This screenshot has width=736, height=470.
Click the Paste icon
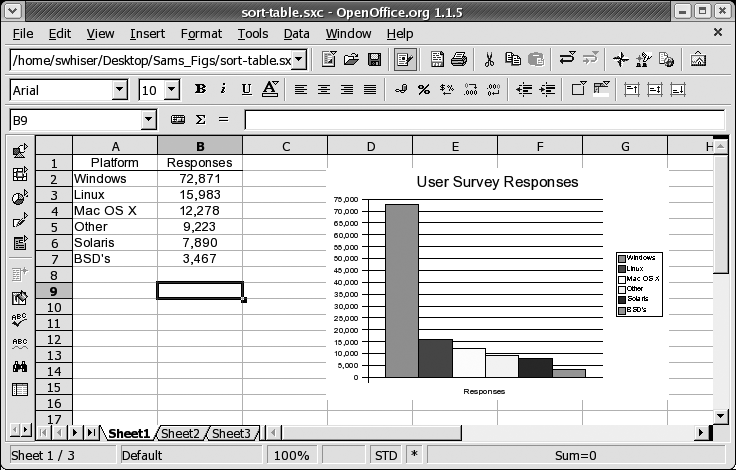(x=536, y=60)
